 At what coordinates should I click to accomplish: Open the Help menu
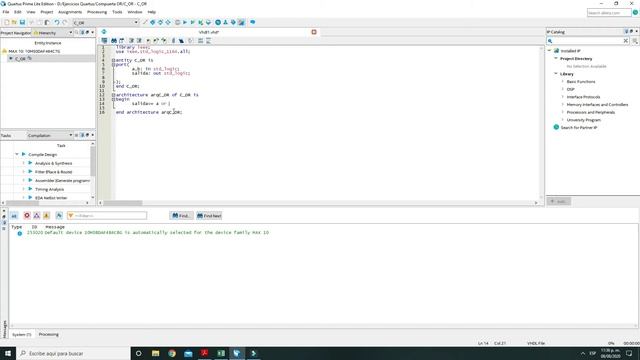(151, 12)
